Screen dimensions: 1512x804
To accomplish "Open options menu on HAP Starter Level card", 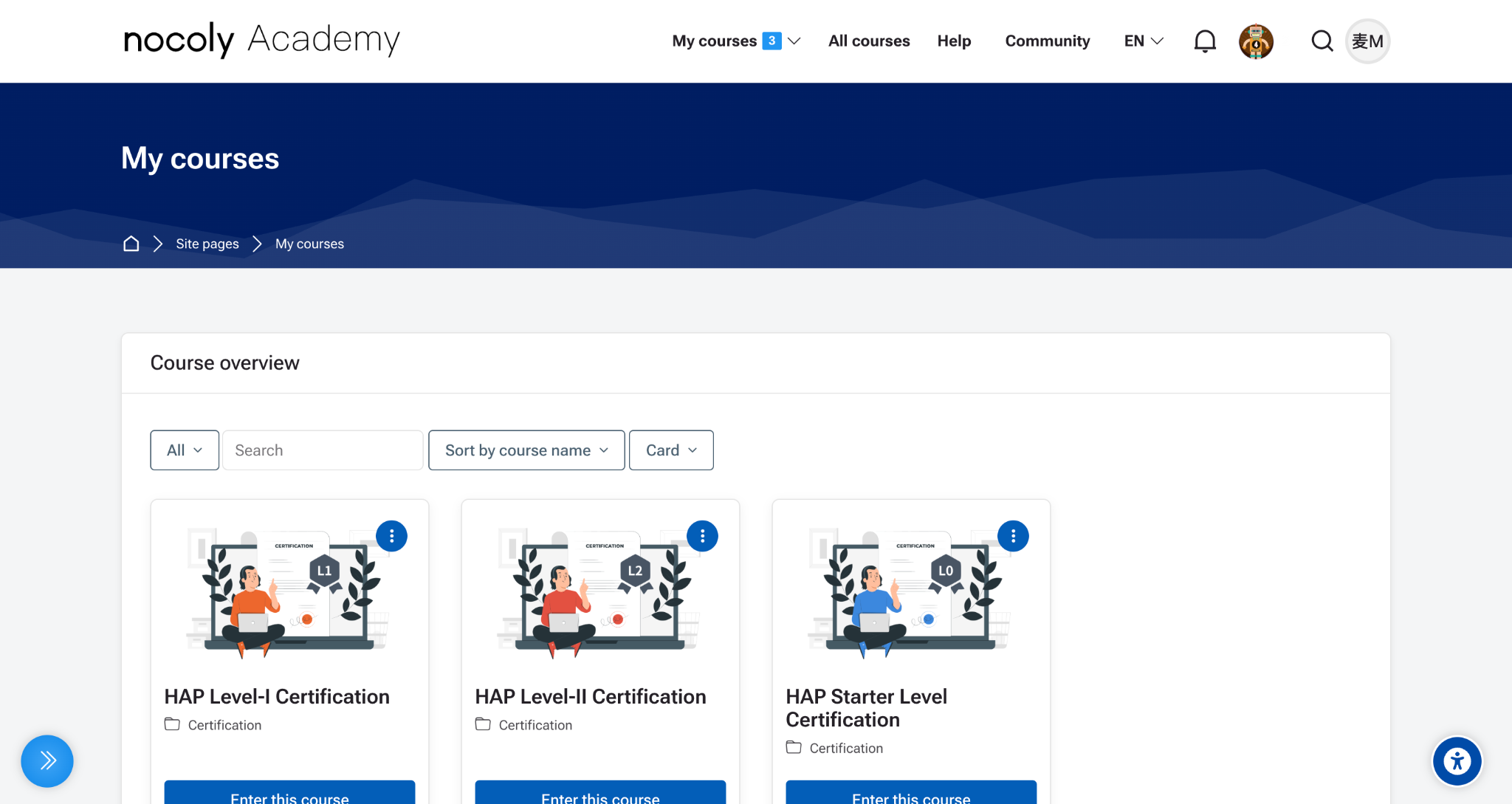I will pos(1013,536).
